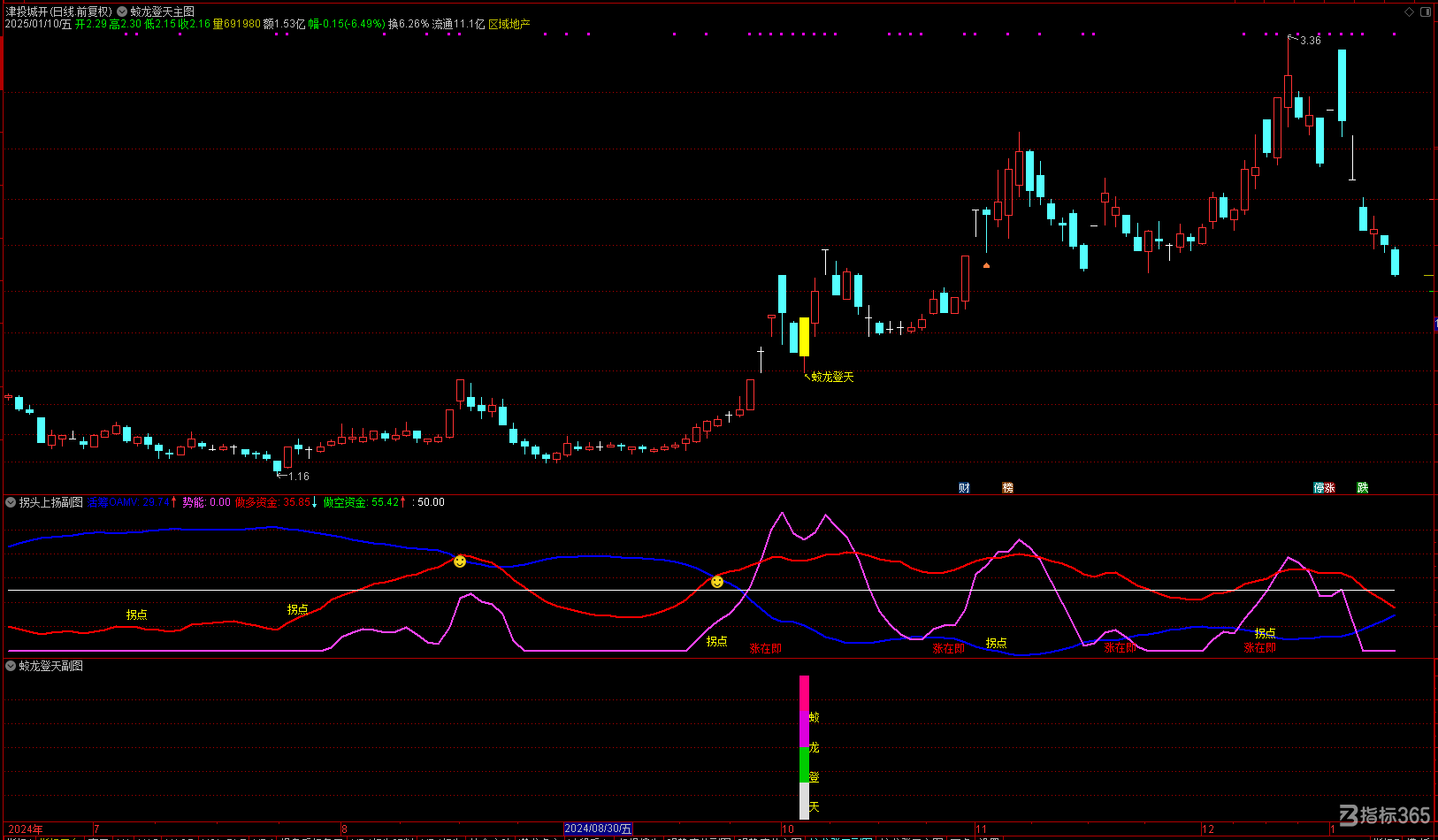
Task: Open the dropdown arrow beside 蛟龙登天主图
Action: click(x=122, y=11)
